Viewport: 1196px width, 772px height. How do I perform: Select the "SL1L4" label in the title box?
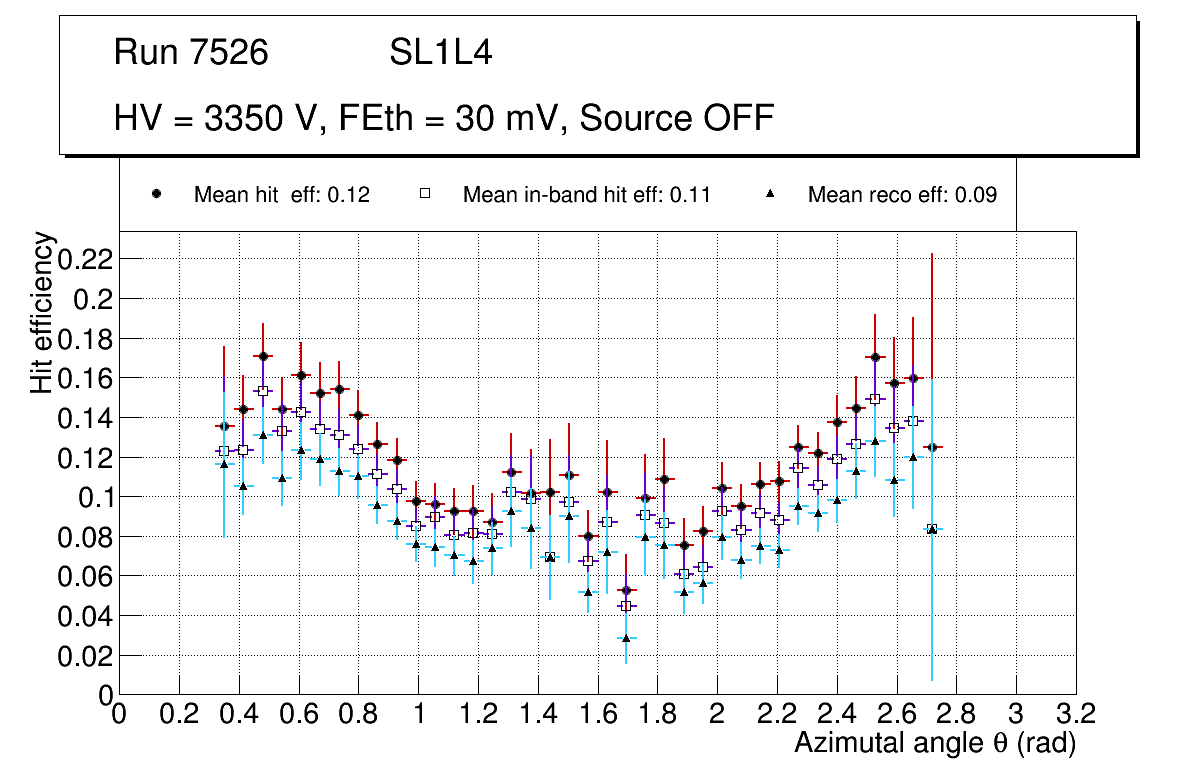[441, 53]
